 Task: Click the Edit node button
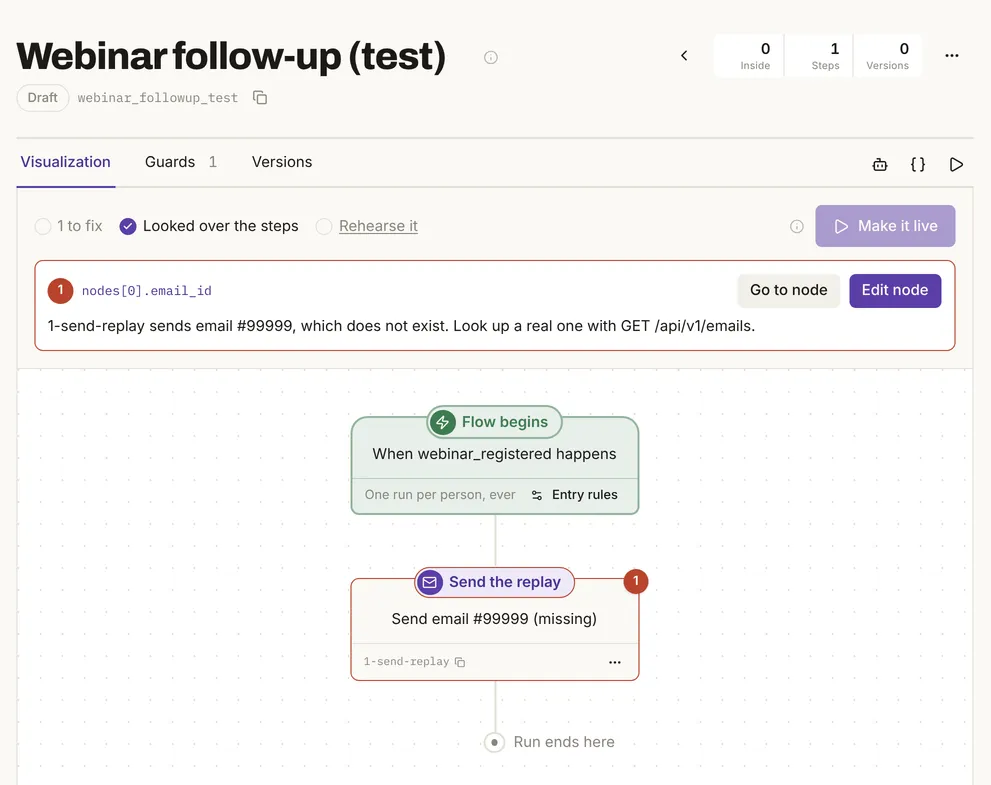pyautogui.click(x=895, y=290)
